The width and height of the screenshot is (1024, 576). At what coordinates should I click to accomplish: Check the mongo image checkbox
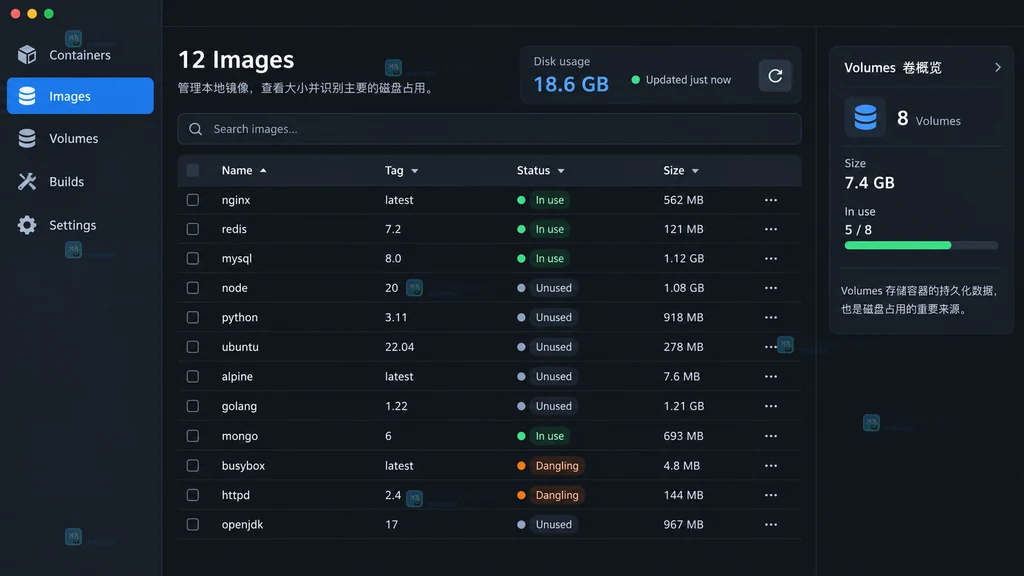[193, 436]
